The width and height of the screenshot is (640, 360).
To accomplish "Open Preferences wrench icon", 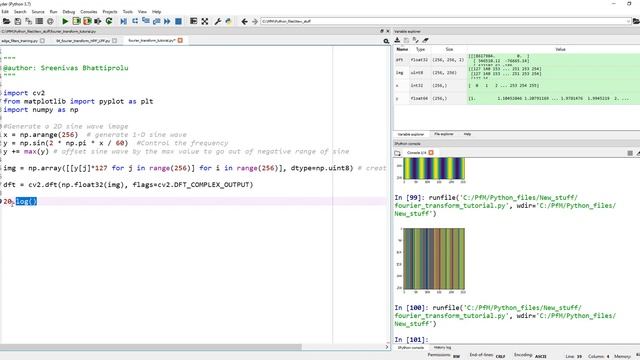I will [218, 21].
